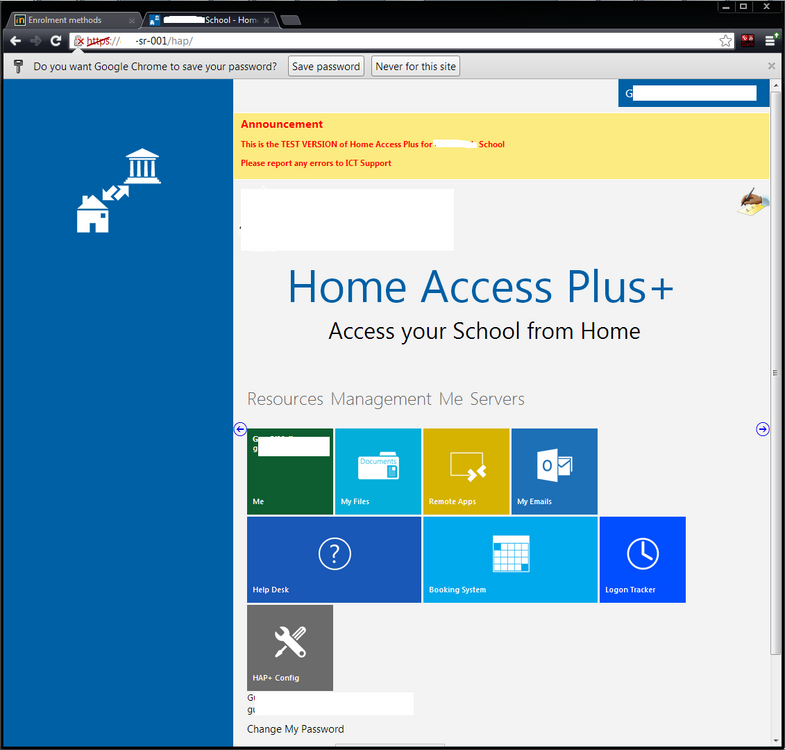Click the right carousel arrow
The width and height of the screenshot is (785, 750).
(x=762, y=429)
